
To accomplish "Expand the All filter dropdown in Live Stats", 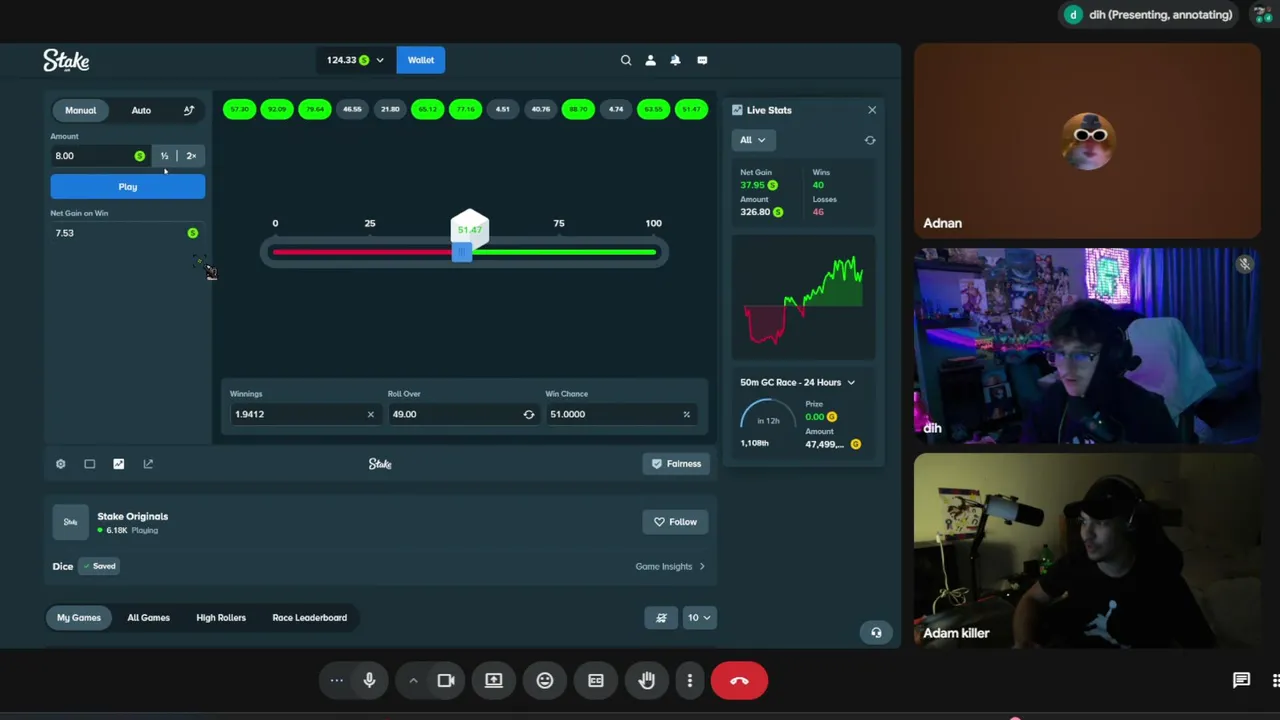I will tap(752, 140).
